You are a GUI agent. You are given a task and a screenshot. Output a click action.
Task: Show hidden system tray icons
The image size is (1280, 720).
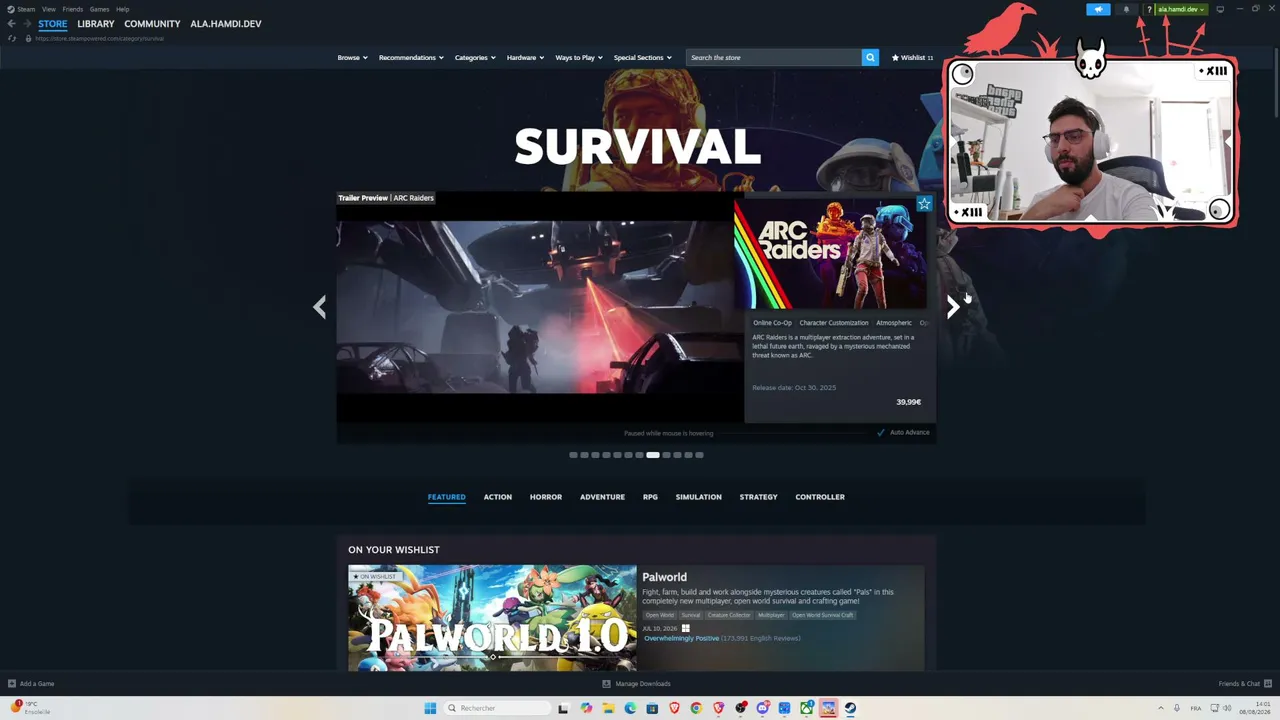pos(1160,708)
